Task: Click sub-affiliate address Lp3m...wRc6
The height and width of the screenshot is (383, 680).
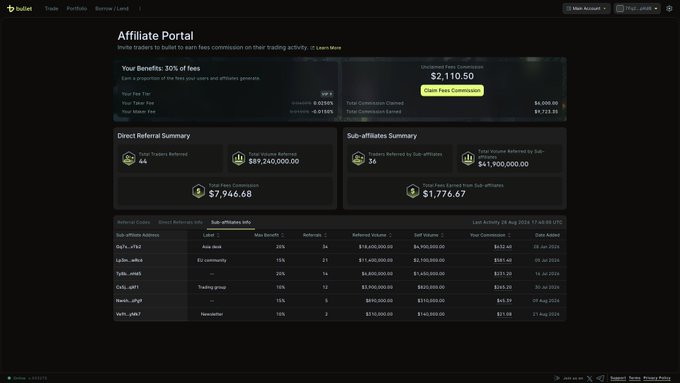Action: 129,260
